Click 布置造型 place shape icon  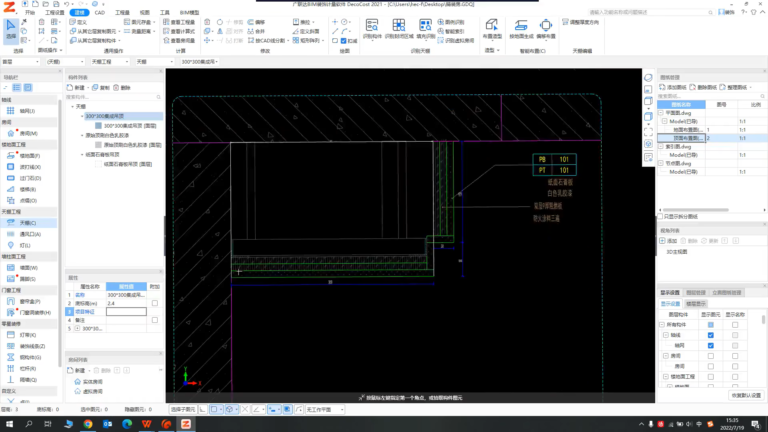(x=492, y=29)
